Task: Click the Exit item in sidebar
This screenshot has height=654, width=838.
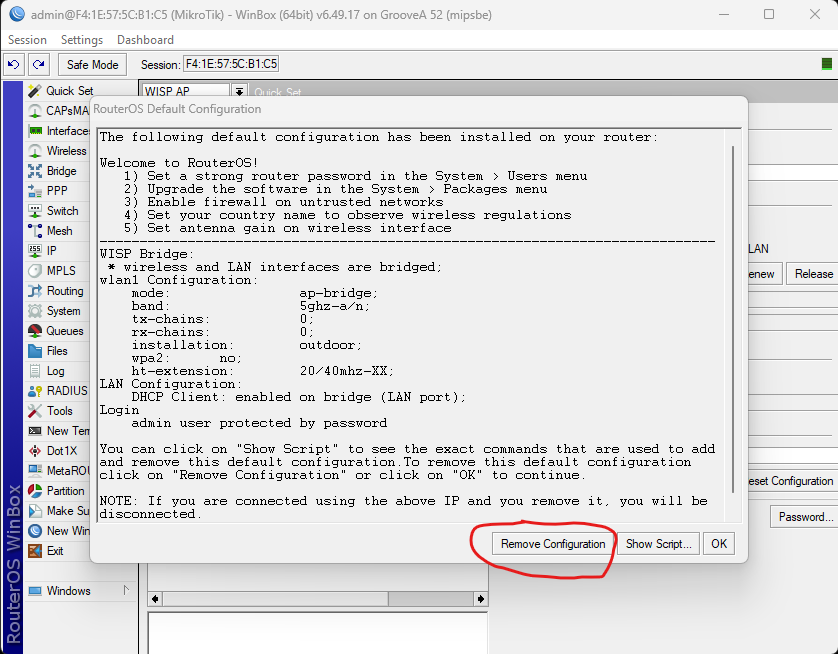Action: click(x=55, y=551)
